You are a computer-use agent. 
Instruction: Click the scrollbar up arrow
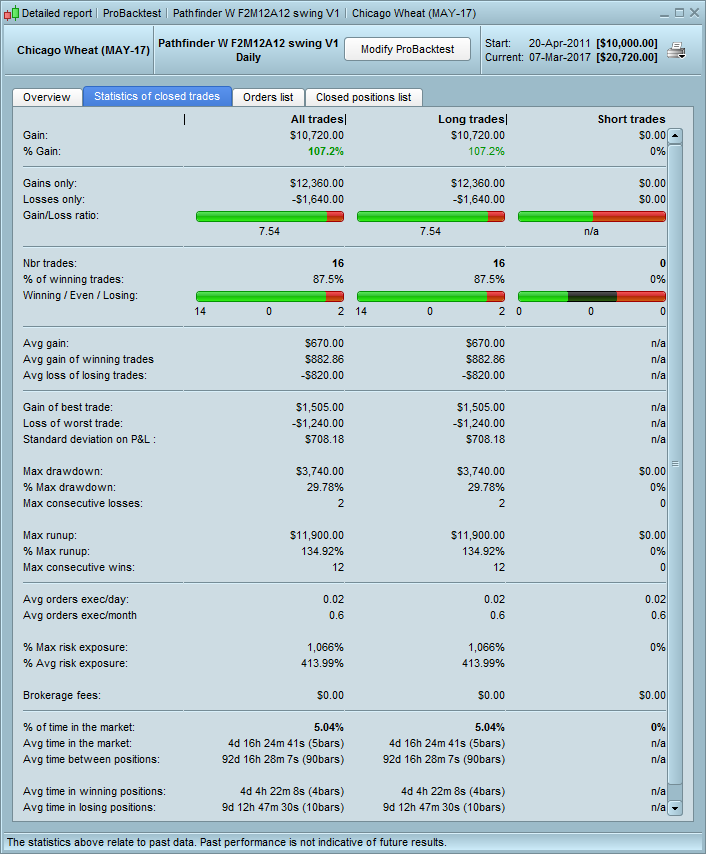[x=675, y=136]
